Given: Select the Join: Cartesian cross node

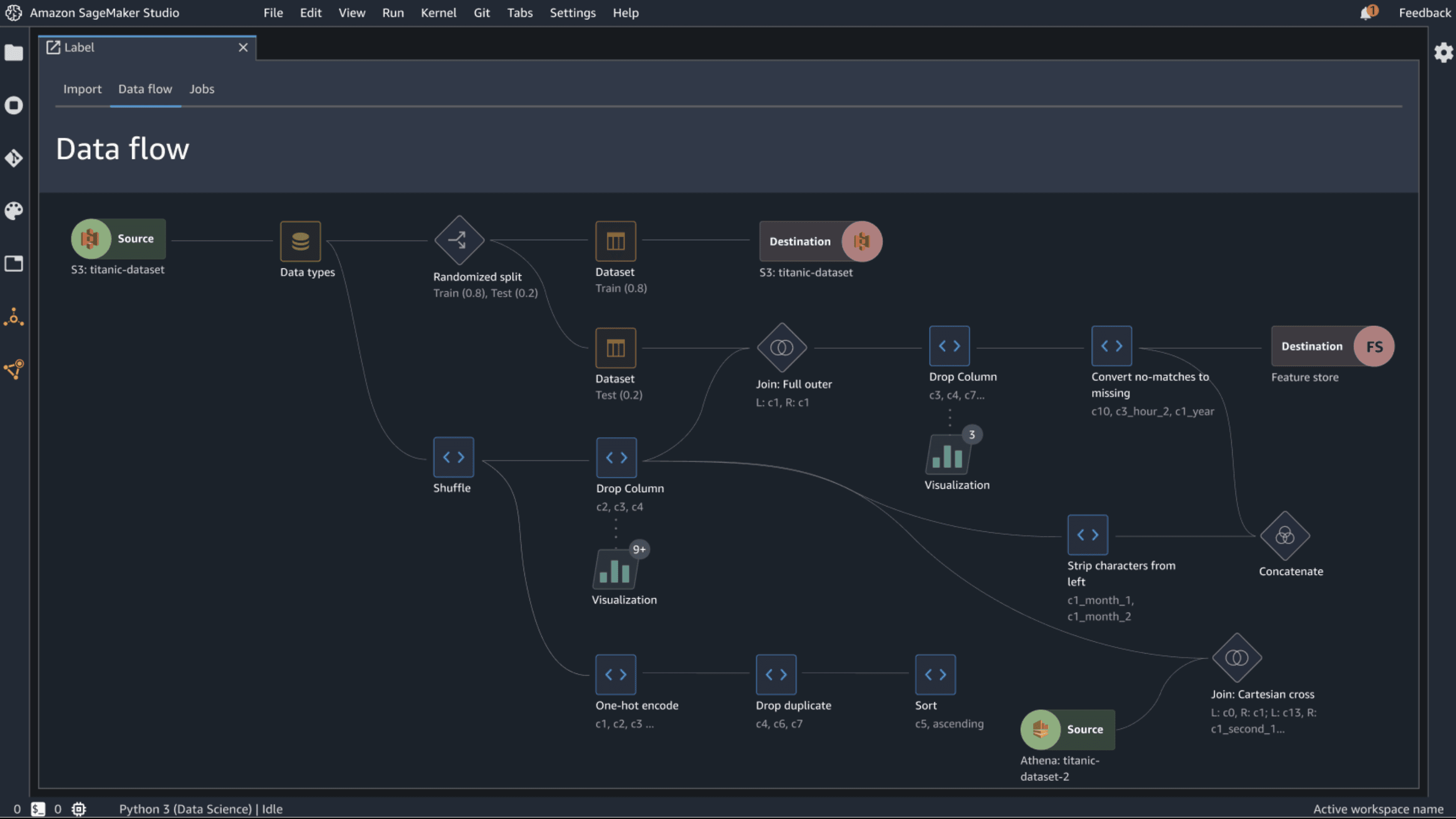Looking at the screenshot, I should point(1237,658).
